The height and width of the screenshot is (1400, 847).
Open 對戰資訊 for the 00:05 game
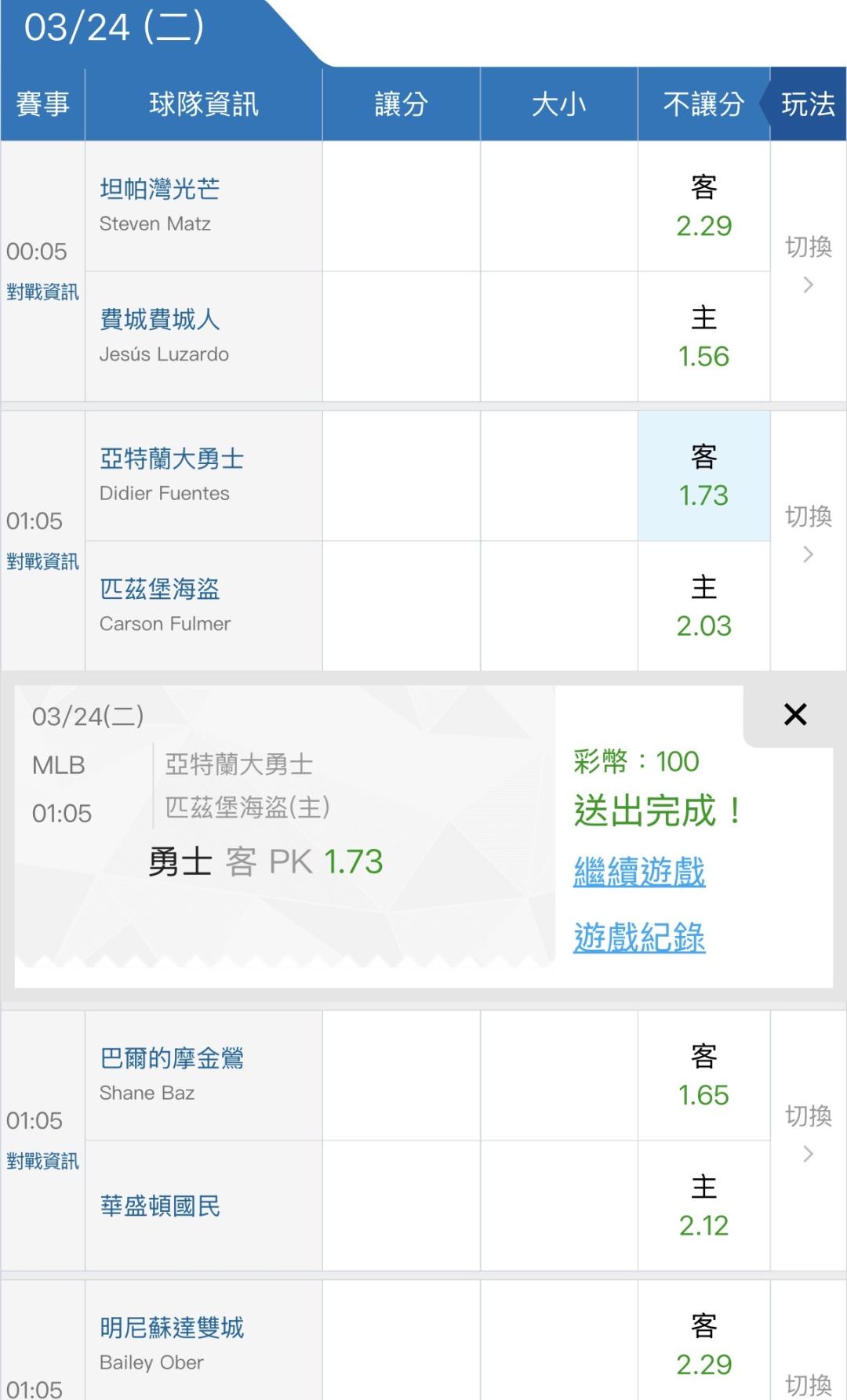[x=42, y=292]
